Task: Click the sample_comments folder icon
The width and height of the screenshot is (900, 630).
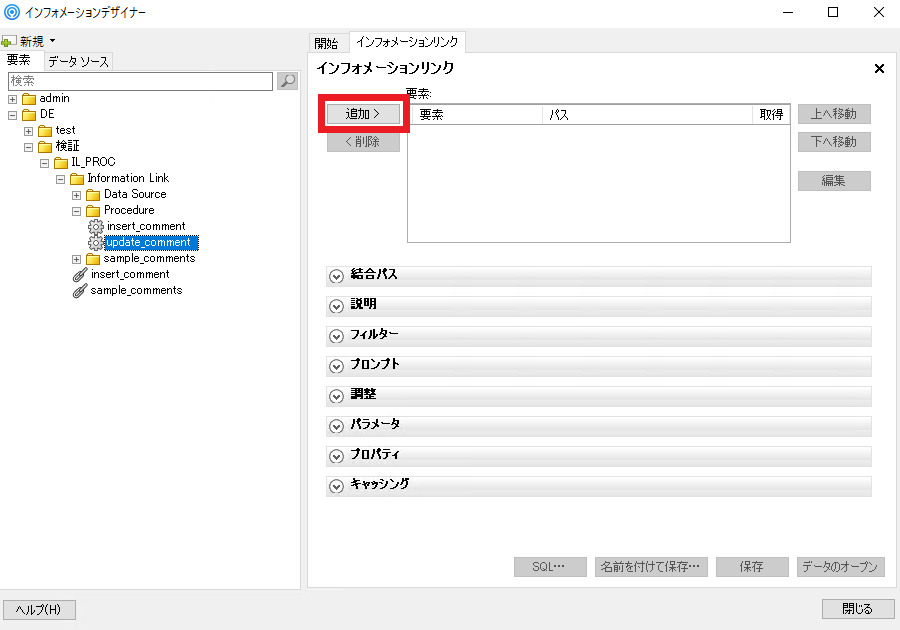Action: 93,259
